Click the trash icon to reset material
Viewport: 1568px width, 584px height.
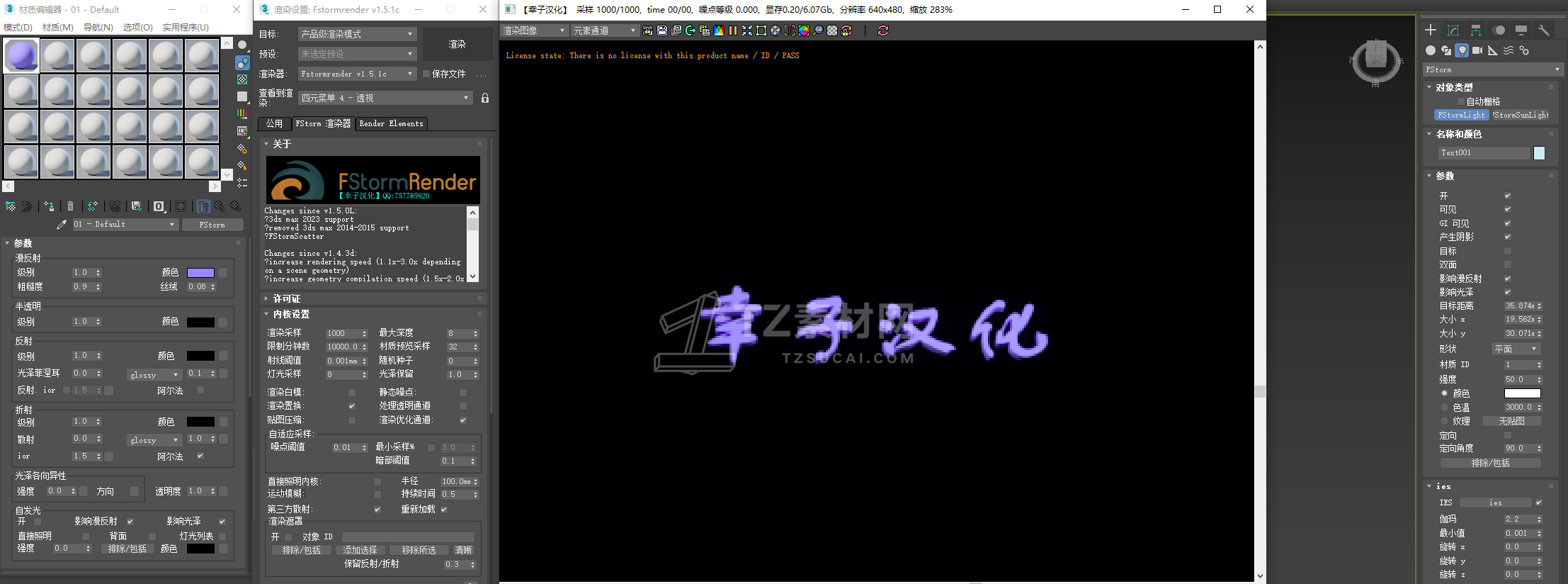point(71,206)
